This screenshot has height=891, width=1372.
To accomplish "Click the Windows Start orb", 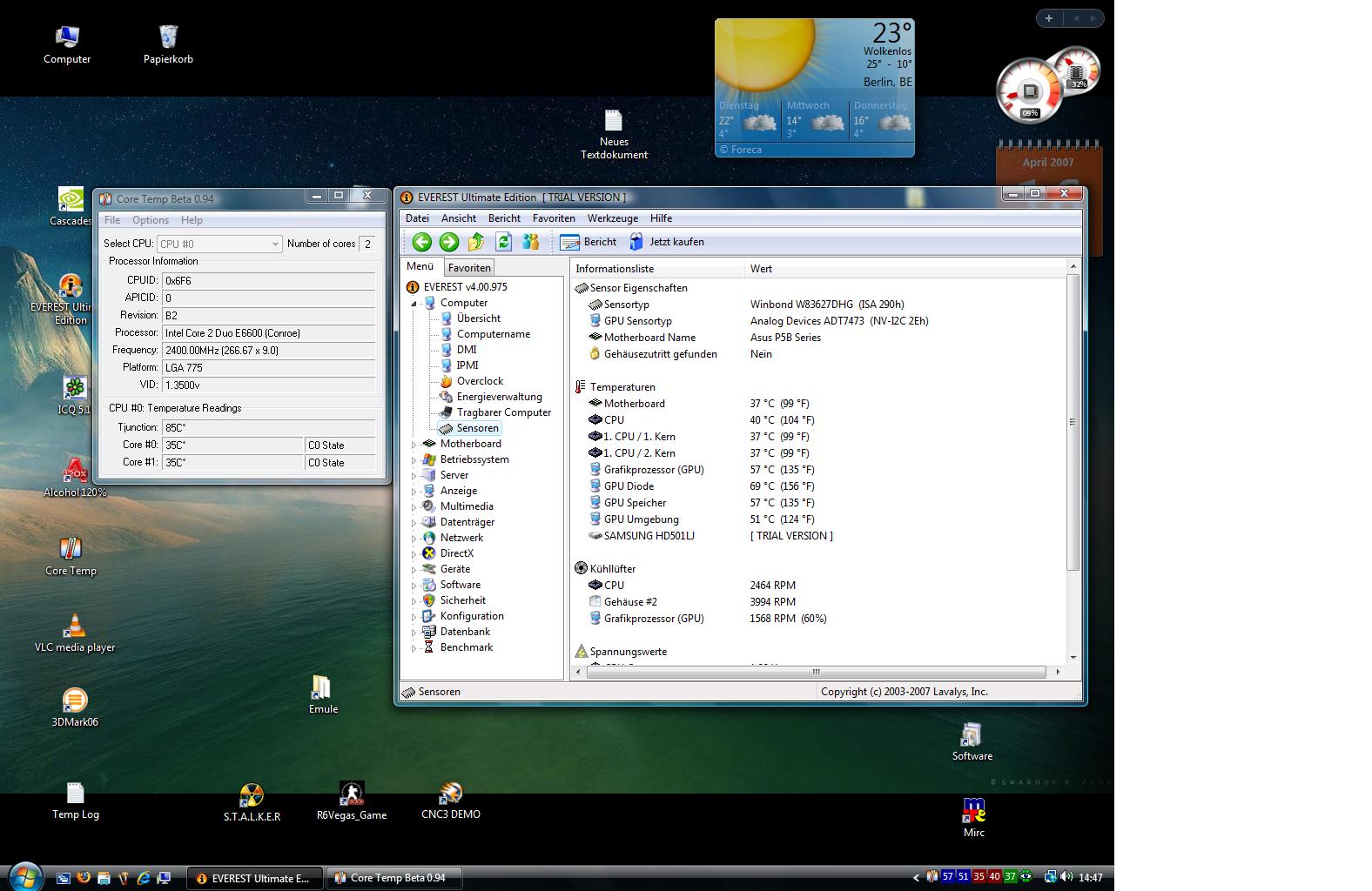I will [24, 876].
